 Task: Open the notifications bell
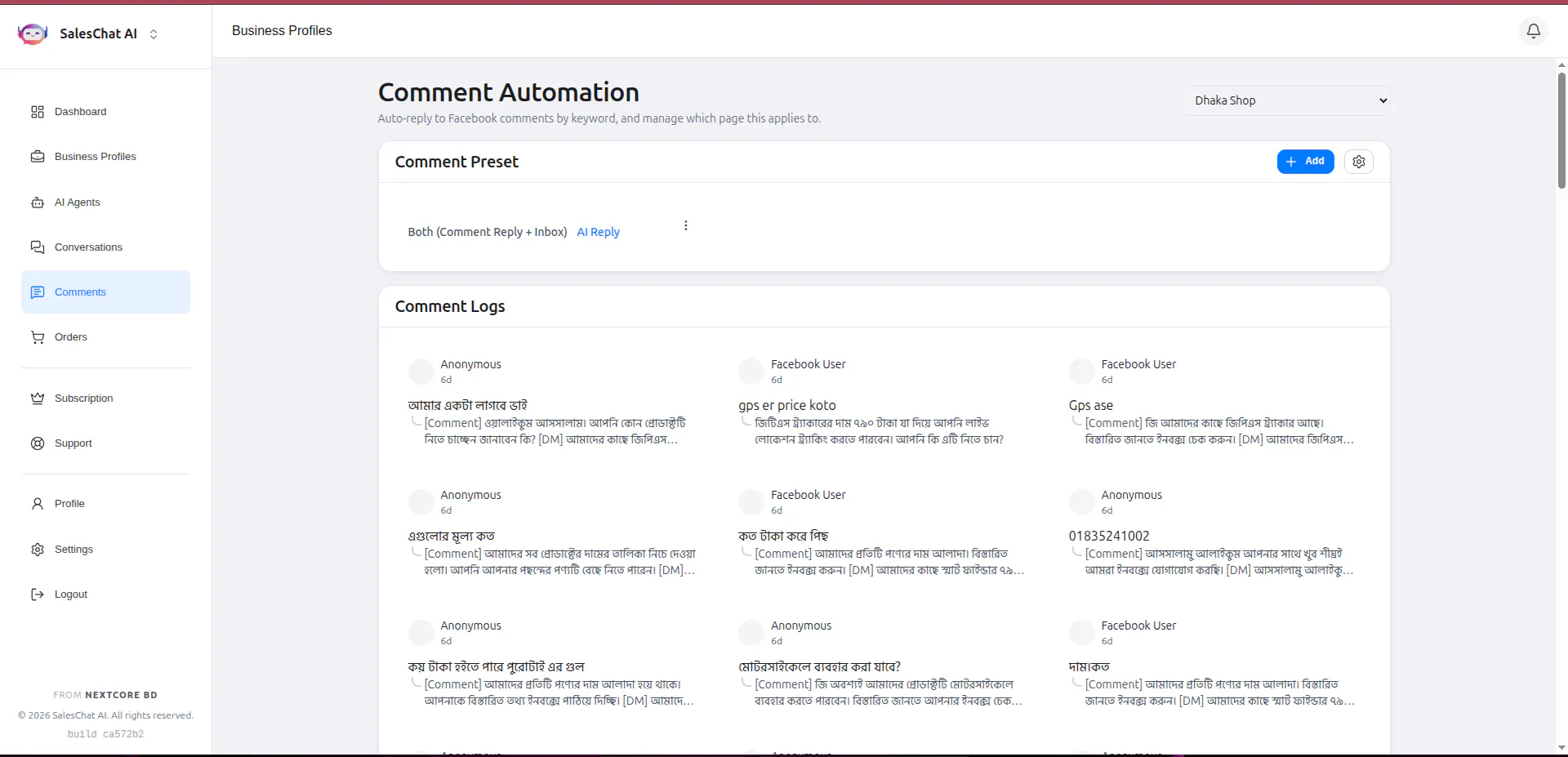[x=1534, y=31]
